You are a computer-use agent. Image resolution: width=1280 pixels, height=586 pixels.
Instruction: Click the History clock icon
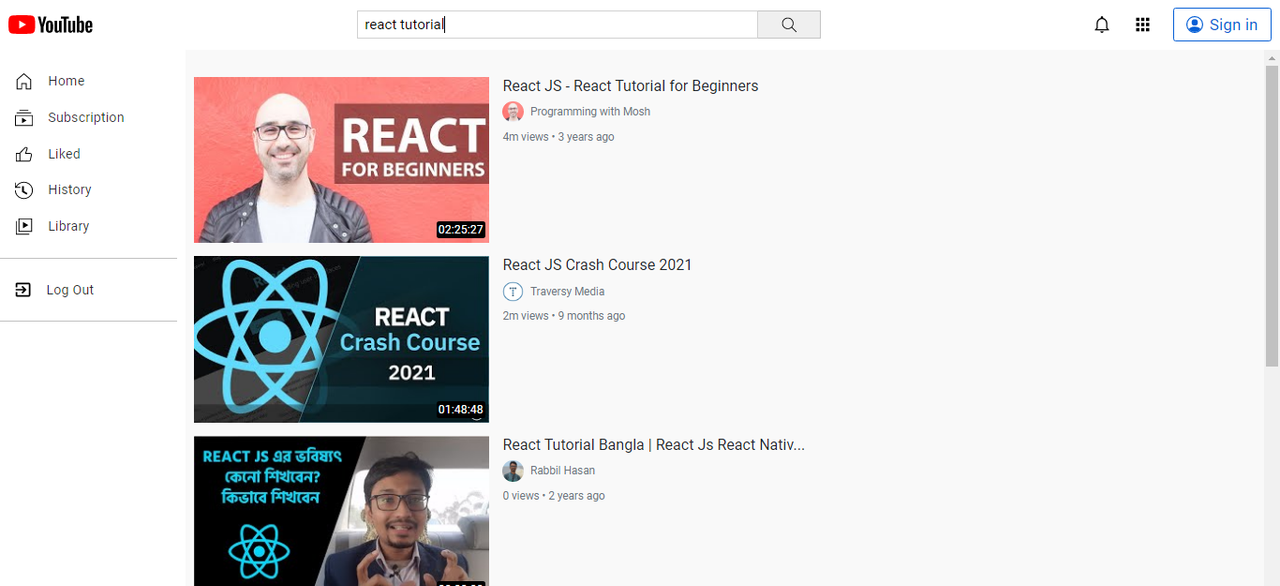tap(24, 190)
